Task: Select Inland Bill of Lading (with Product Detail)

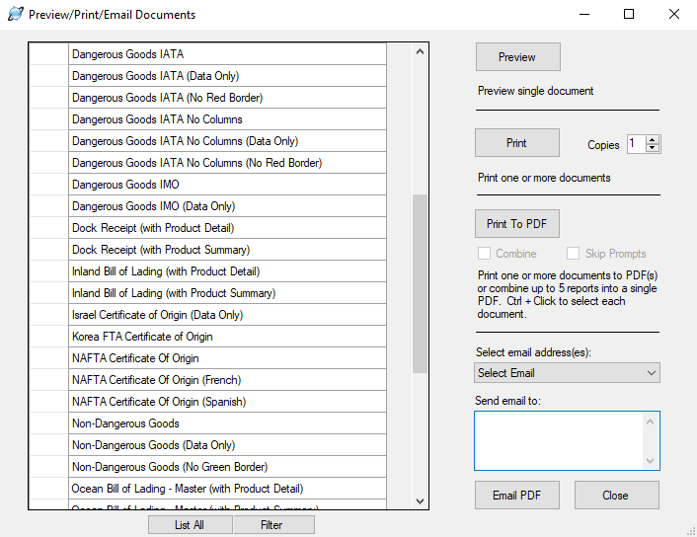Action: tap(228, 271)
